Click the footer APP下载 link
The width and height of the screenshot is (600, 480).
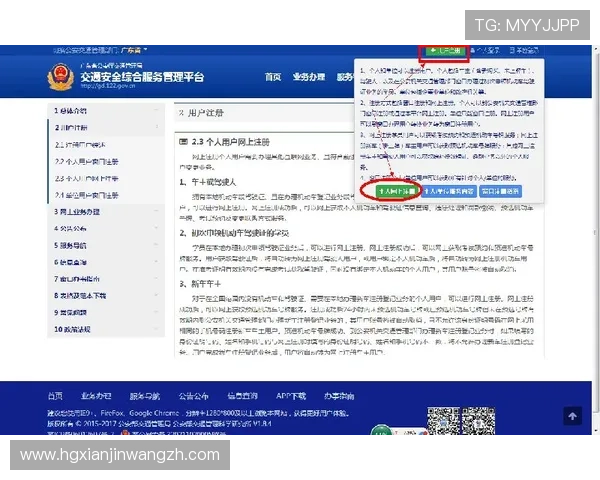coord(291,396)
